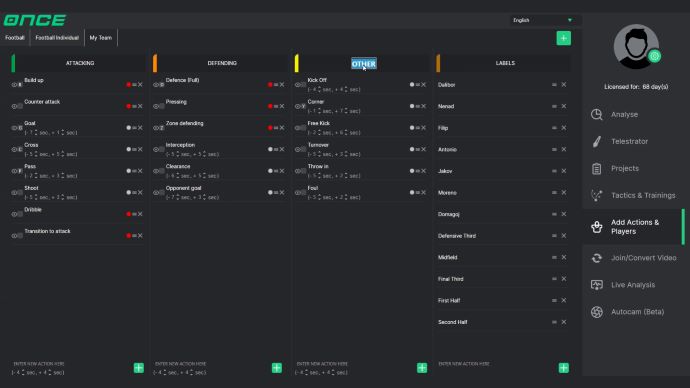Toggle the white dot for Shoot
690x388 pixels.
click(x=128, y=192)
